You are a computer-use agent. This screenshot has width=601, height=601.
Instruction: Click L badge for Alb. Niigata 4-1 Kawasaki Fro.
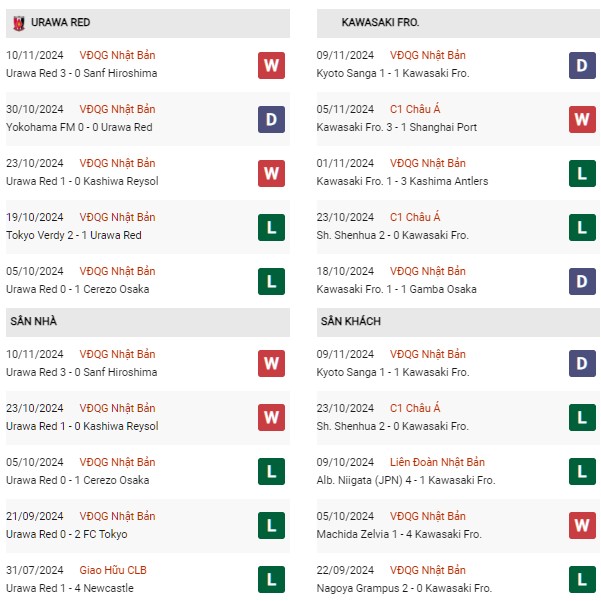tap(582, 471)
